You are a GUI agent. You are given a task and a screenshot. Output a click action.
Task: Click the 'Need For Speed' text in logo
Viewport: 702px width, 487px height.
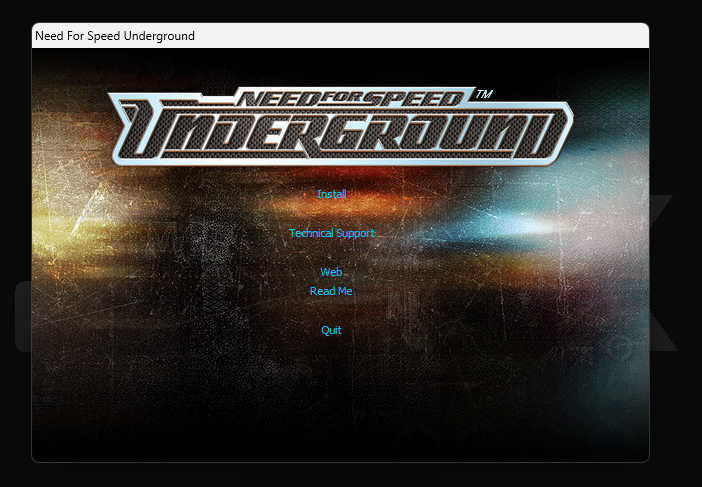pyautogui.click(x=350, y=98)
